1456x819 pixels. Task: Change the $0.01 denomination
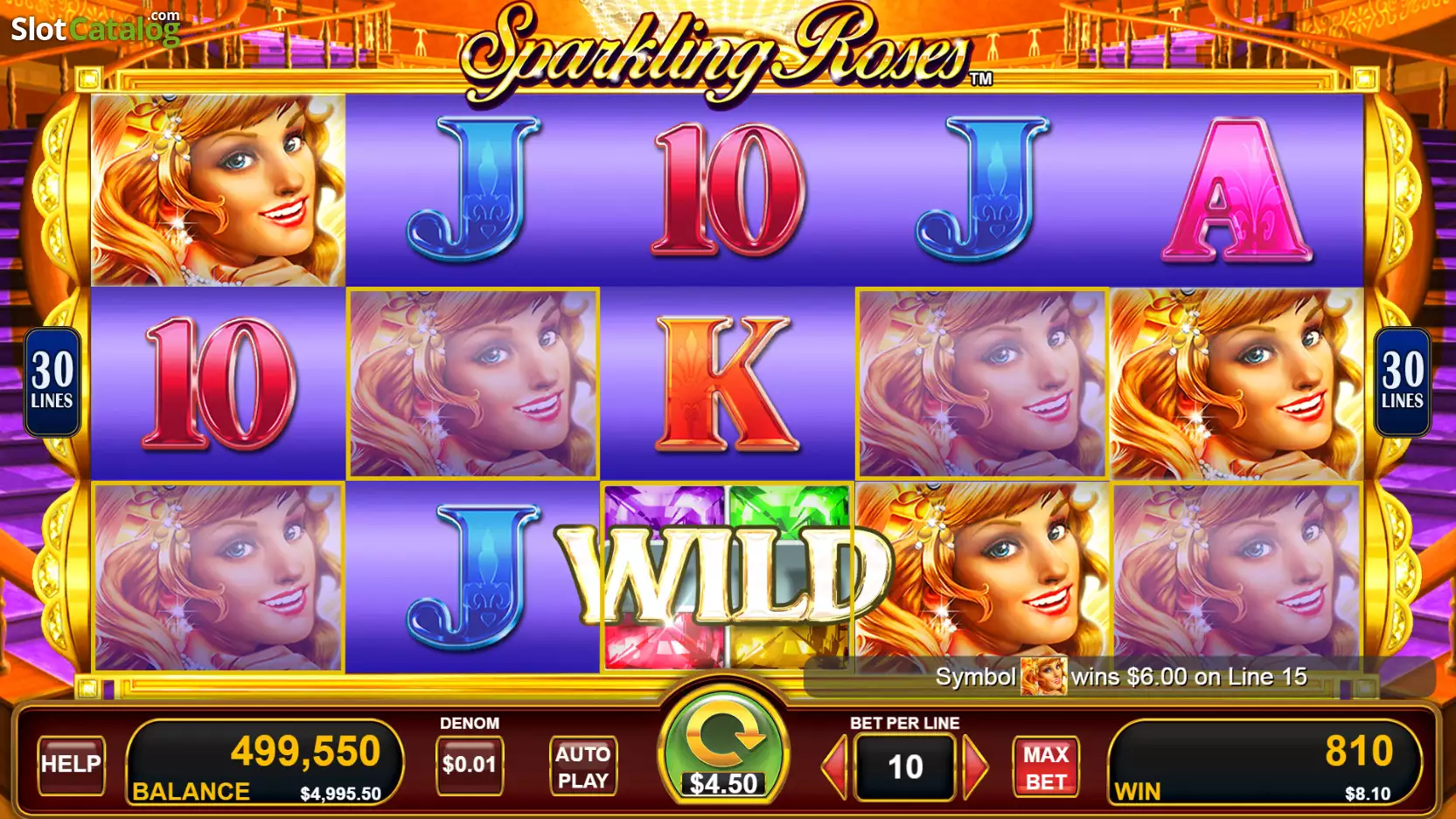tap(469, 765)
